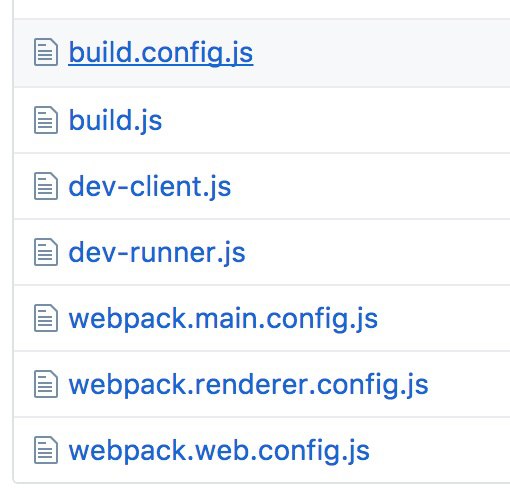
Task: Click the file icon beside dev-runner.js
Action: [46, 252]
